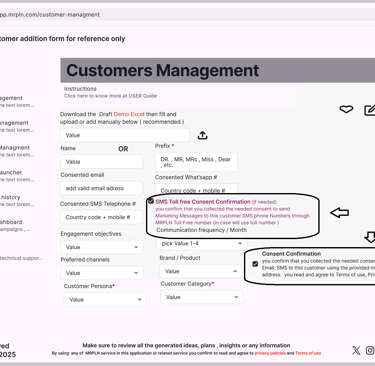Click the Consented What'sapp number field
The image size is (375, 366).
tap(196, 189)
